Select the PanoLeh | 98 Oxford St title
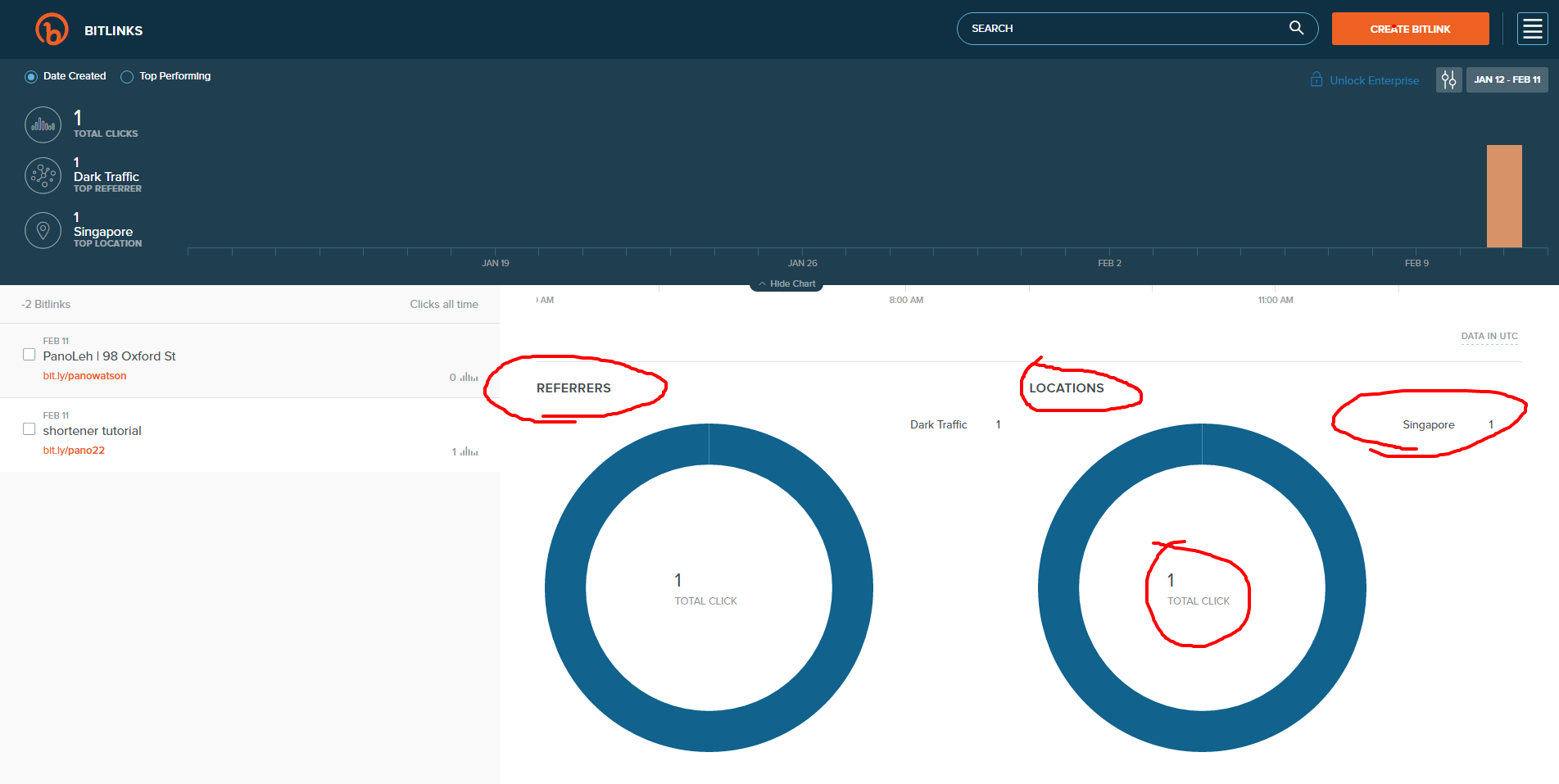1559x784 pixels. click(109, 356)
